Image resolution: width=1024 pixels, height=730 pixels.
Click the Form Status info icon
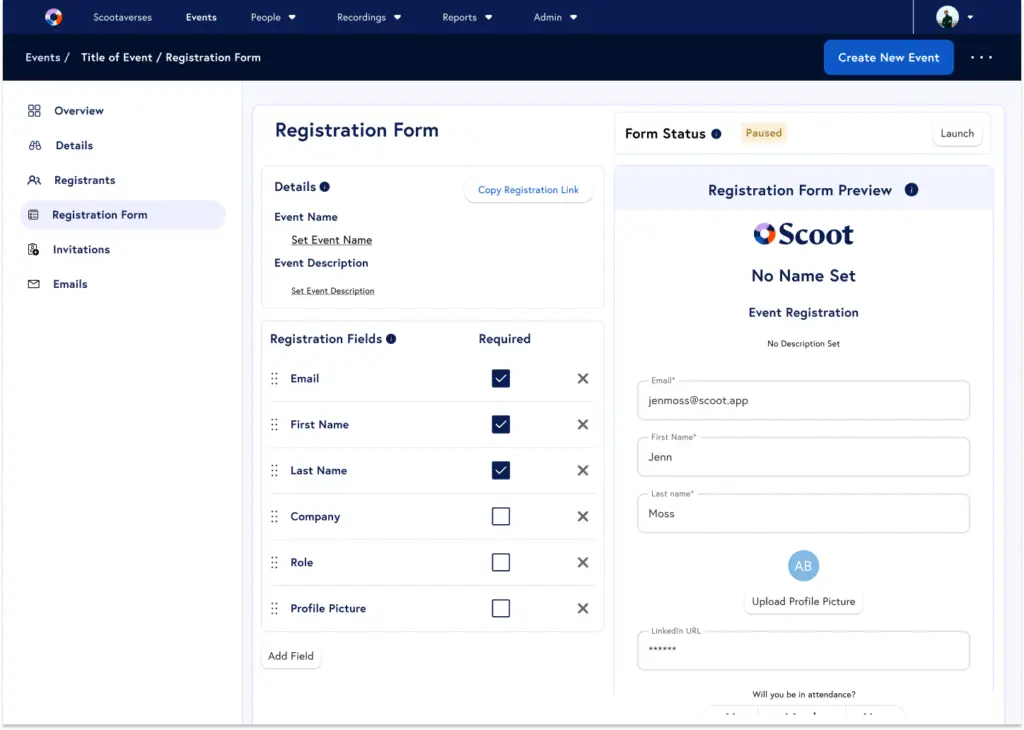coord(716,134)
